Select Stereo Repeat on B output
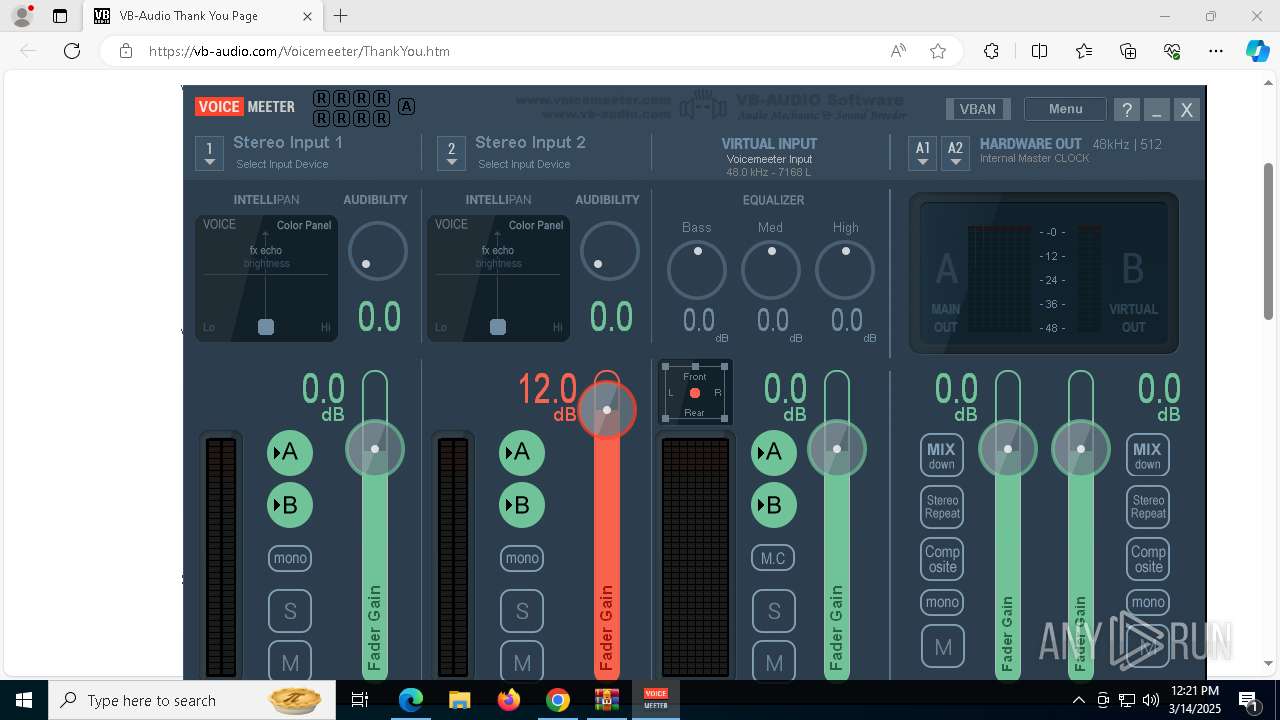 pyautogui.click(x=1148, y=507)
